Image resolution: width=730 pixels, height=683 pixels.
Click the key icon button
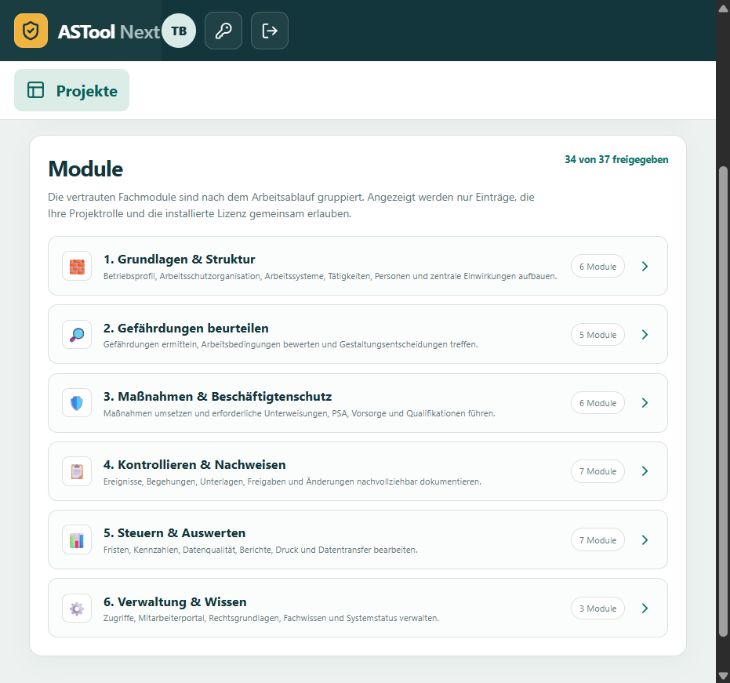tap(223, 31)
